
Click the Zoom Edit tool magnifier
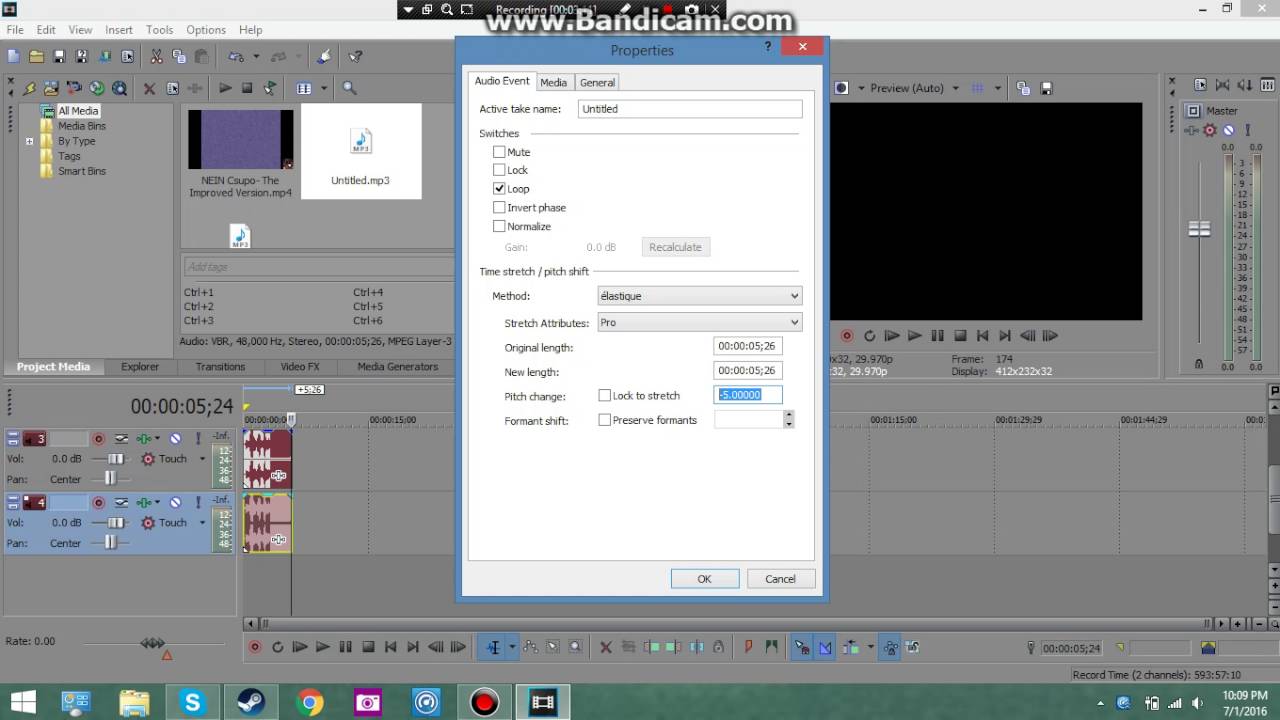(x=575, y=647)
